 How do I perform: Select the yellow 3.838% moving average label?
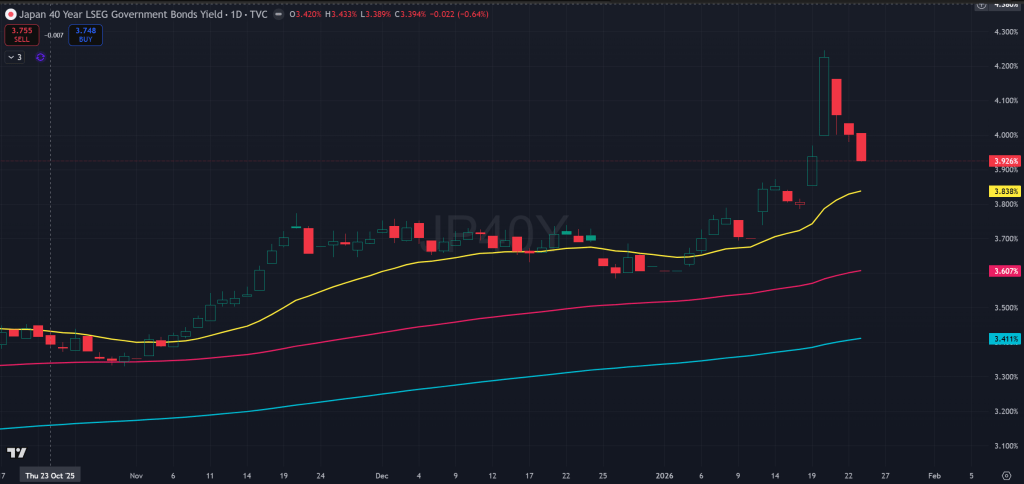point(1004,191)
